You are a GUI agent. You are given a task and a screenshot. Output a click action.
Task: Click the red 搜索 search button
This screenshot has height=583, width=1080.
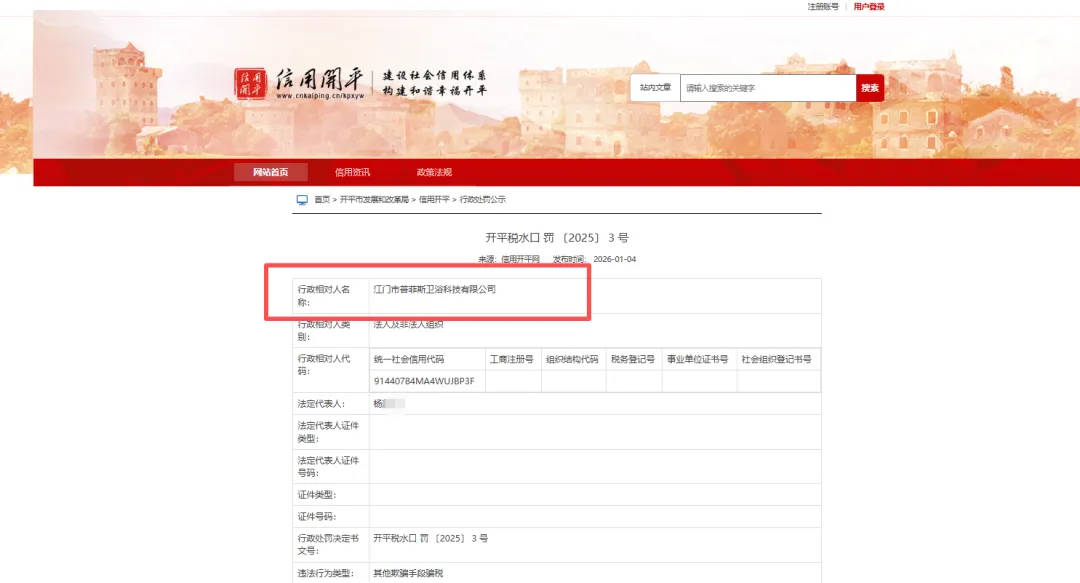click(870, 88)
